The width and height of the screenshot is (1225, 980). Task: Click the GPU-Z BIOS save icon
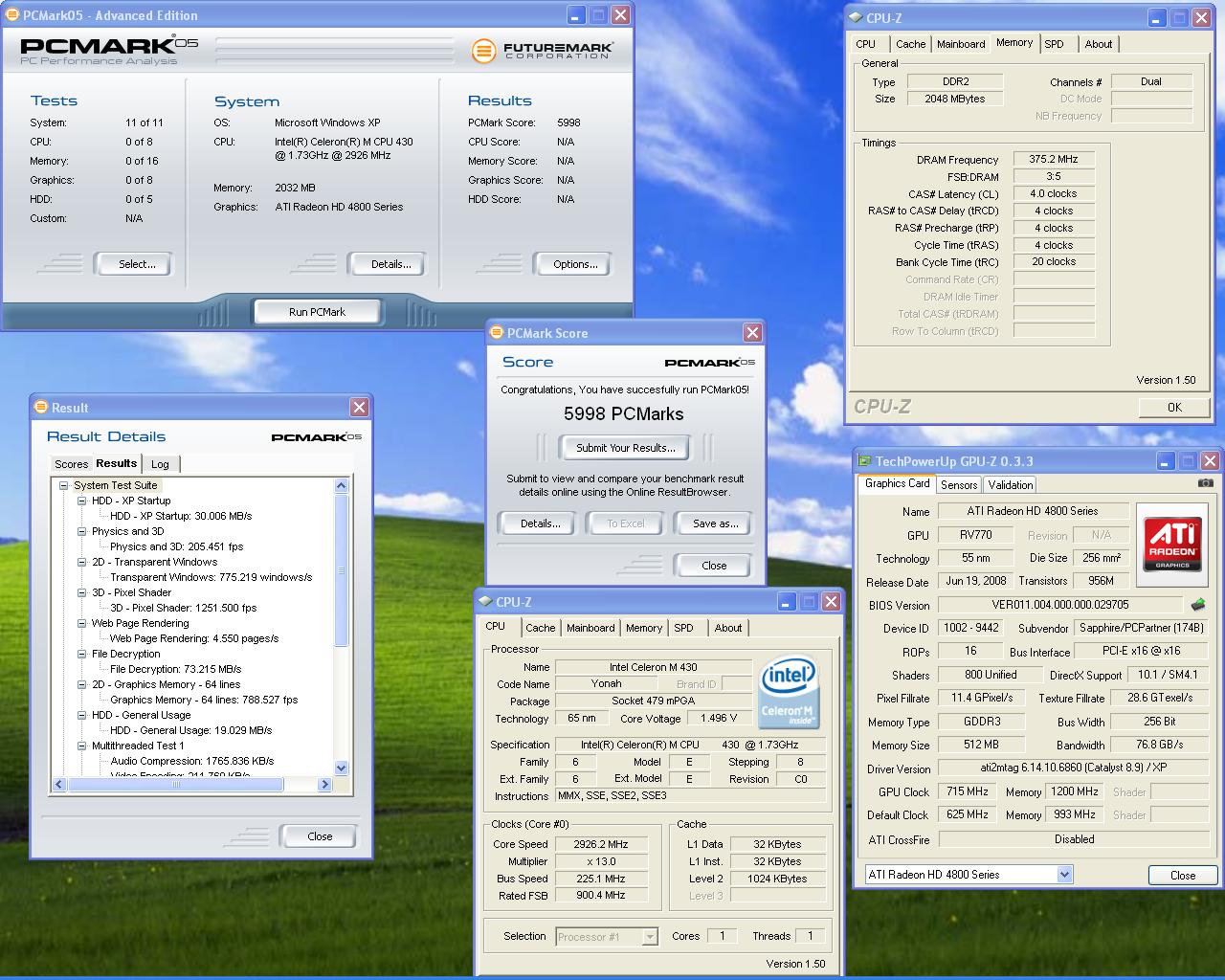pyautogui.click(x=1198, y=605)
